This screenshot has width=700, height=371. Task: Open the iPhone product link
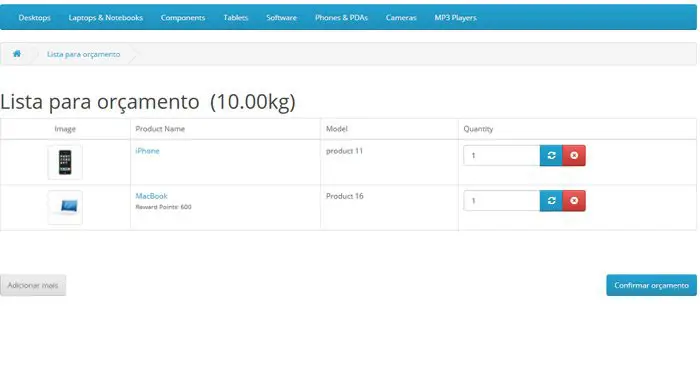147,151
